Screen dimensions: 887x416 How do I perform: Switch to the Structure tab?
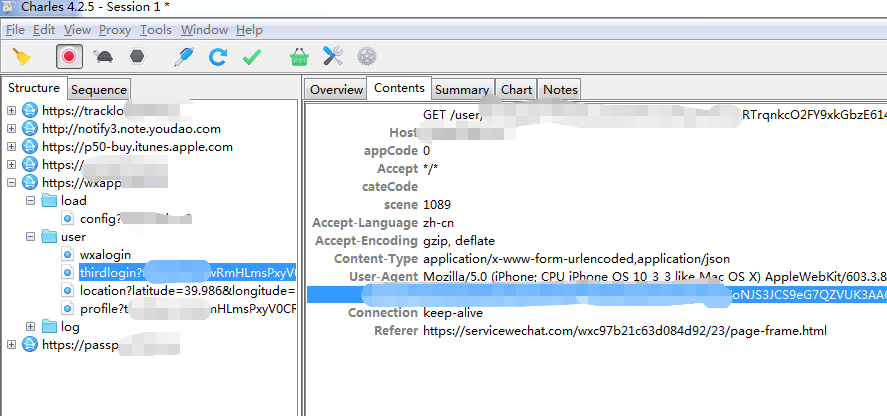(34, 88)
